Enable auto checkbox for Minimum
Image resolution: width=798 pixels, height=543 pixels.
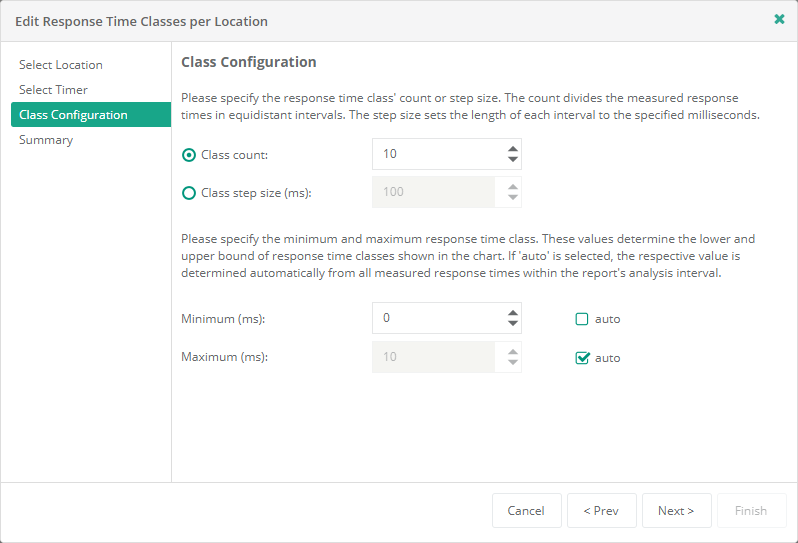581,319
